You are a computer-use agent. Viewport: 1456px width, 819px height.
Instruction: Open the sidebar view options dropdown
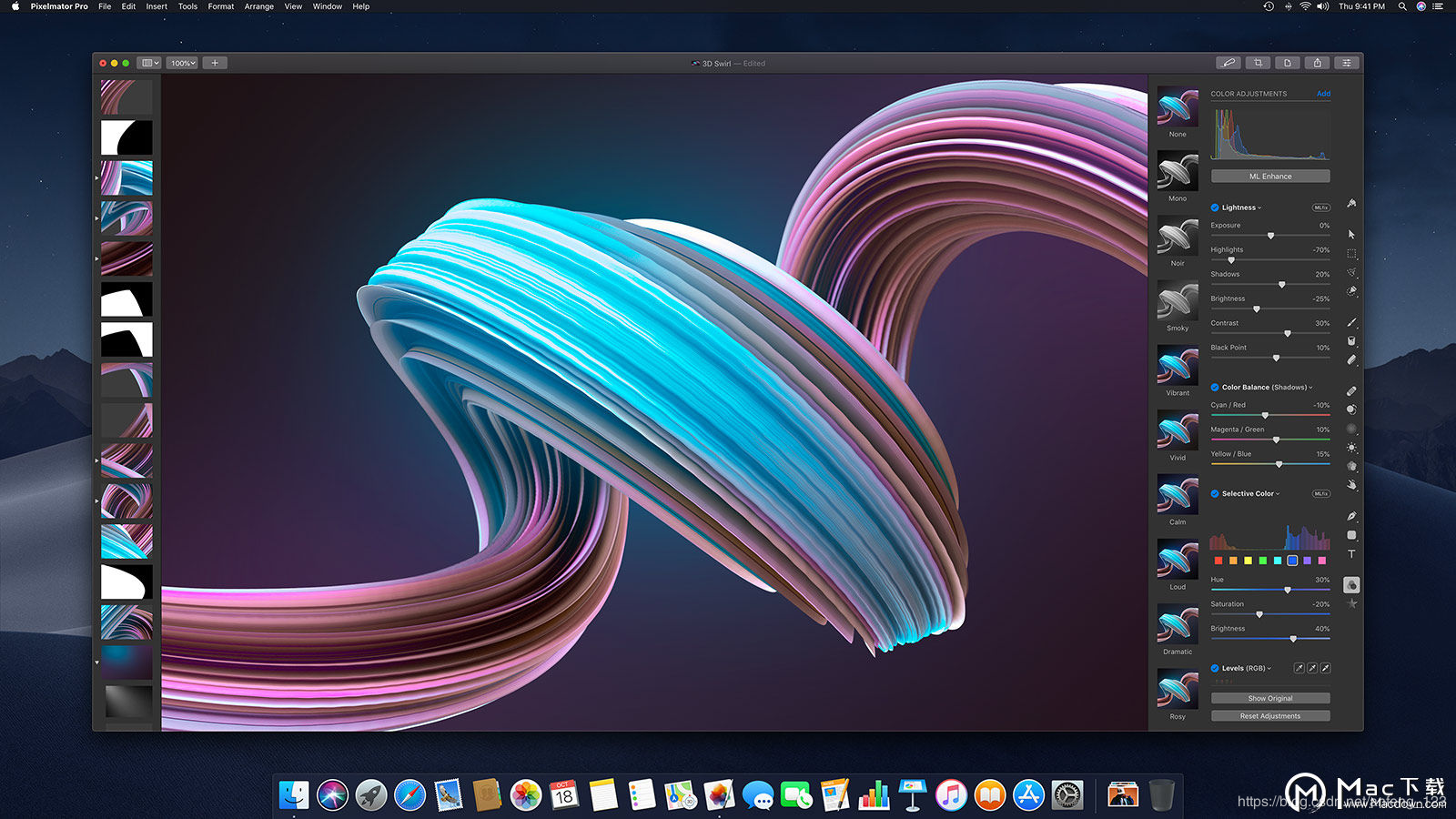pyautogui.click(x=150, y=63)
